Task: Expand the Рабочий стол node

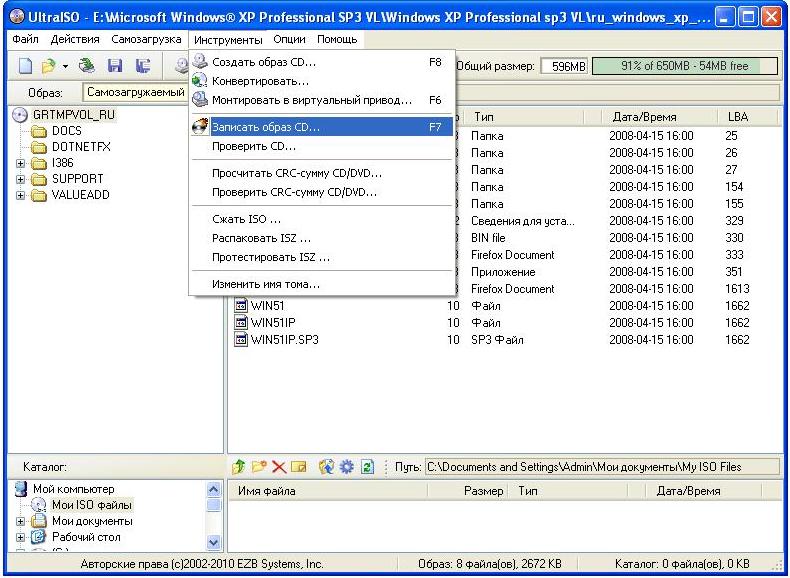Action: click(x=20, y=537)
